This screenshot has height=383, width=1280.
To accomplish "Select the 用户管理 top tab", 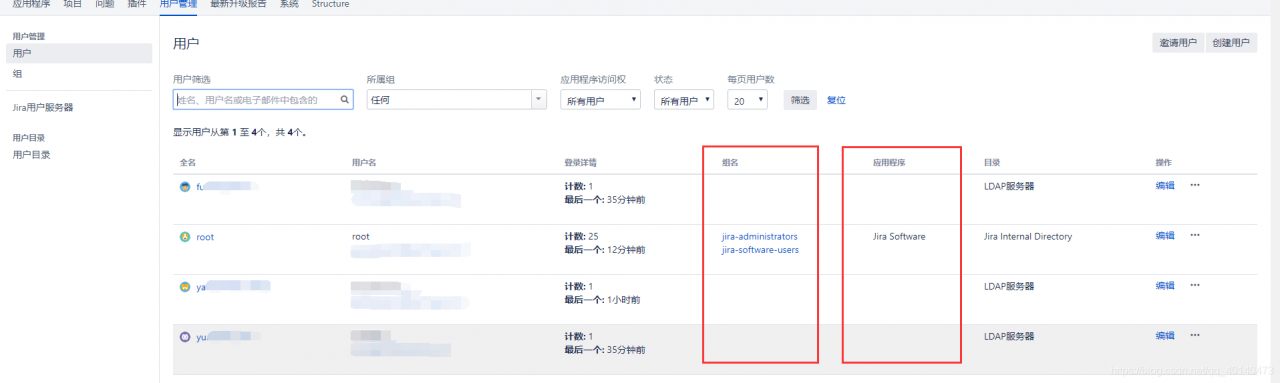I will (179, 5).
